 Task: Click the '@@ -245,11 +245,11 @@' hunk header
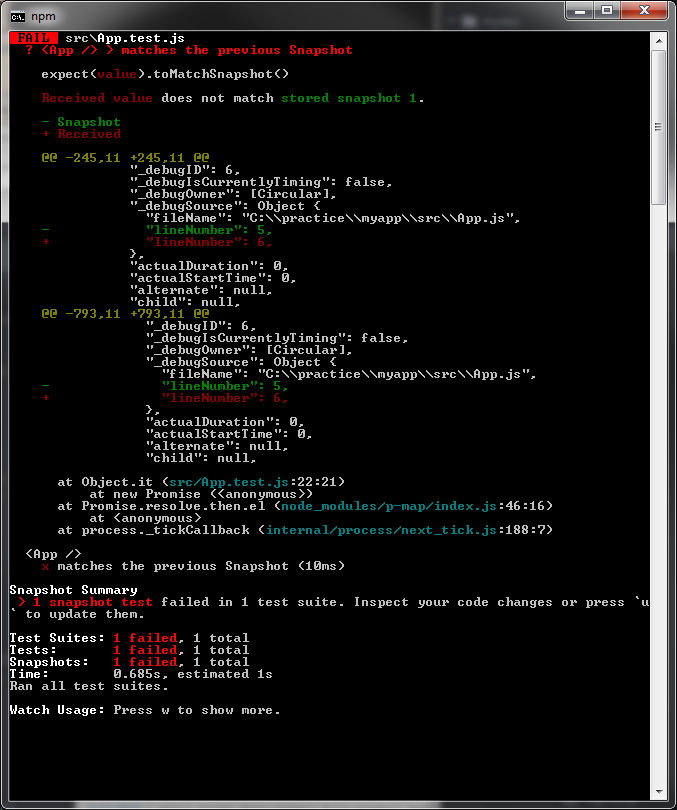(125, 158)
